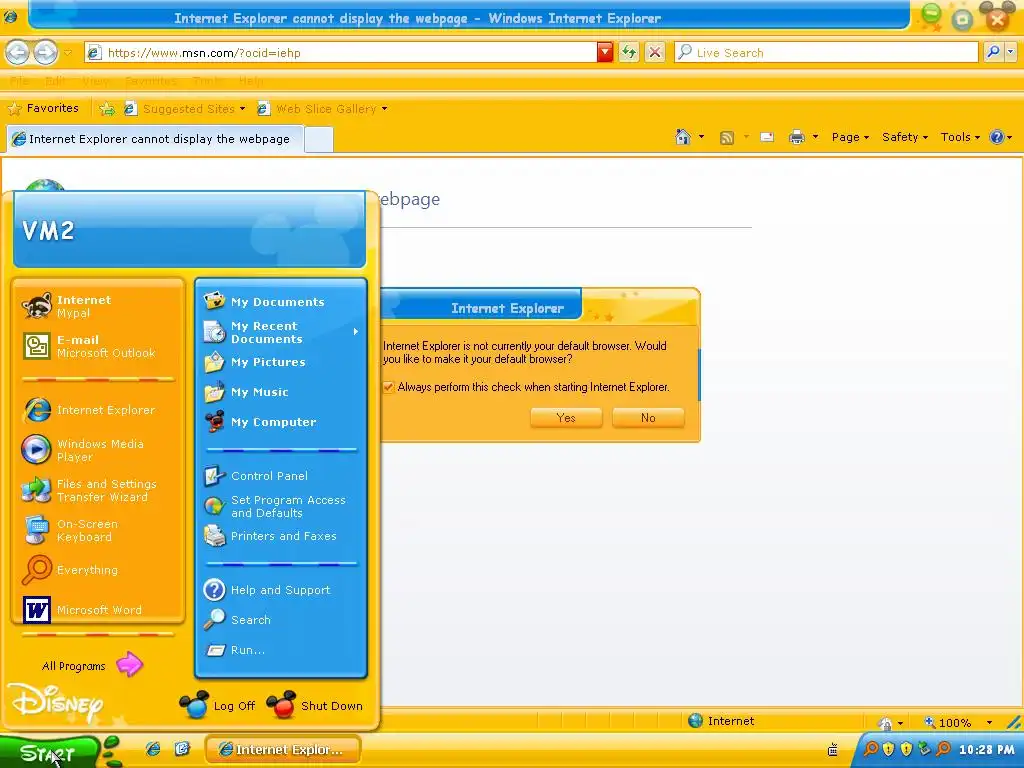The height and width of the screenshot is (768, 1024).
Task: Open the Print options dropdown arrow
Action: click(815, 137)
